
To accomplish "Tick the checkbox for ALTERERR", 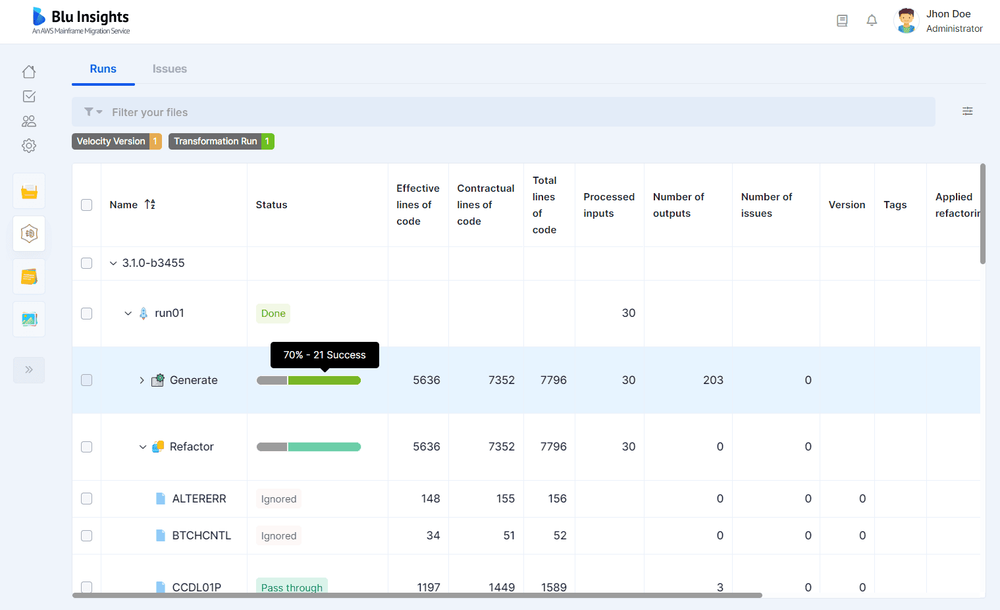I will (x=86, y=498).
